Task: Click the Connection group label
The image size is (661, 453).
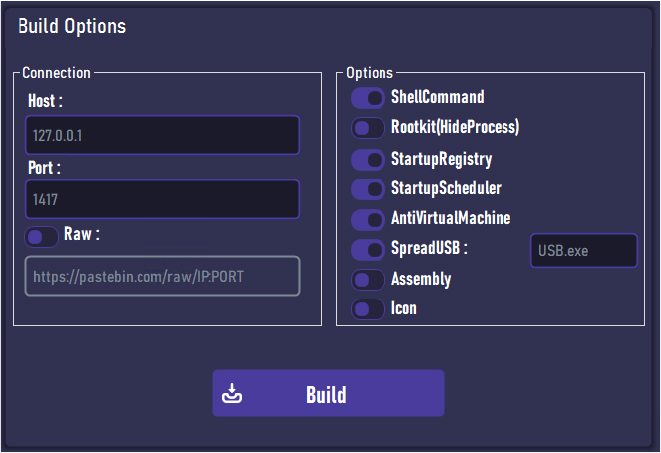Action: 56,73
